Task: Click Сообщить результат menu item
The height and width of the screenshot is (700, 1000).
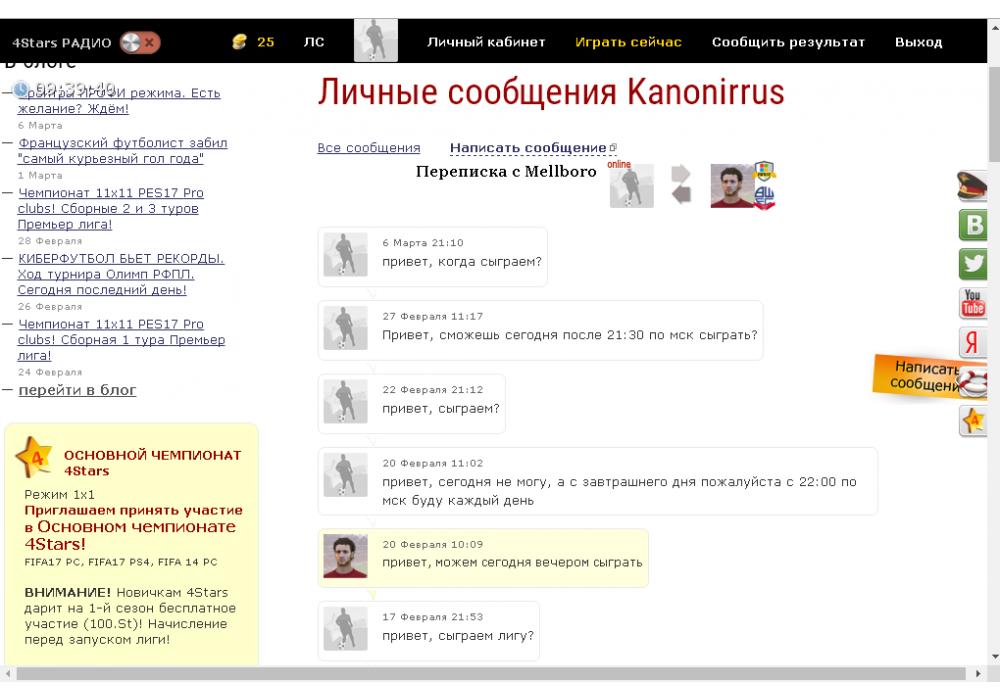Action: 788,42
